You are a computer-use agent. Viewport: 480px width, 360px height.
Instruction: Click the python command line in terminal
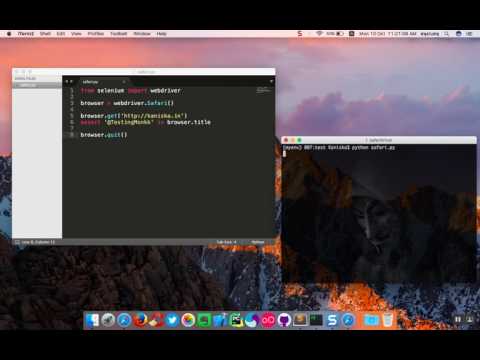(x=339, y=147)
